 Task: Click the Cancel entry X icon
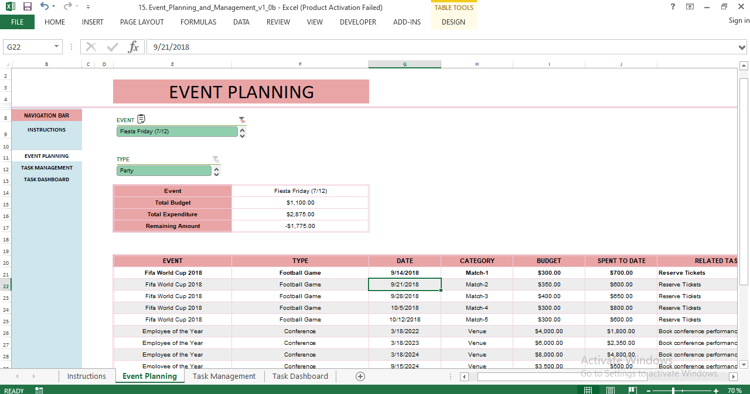click(x=91, y=47)
